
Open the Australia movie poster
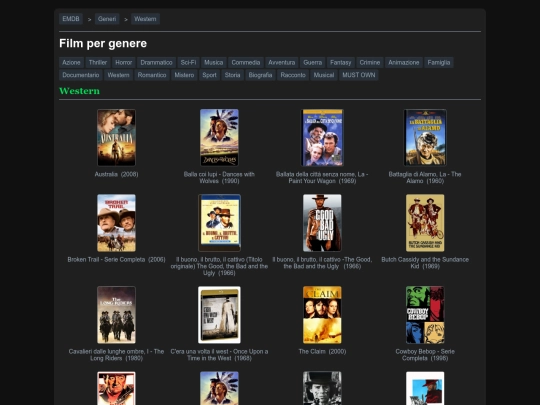[x=116, y=138]
